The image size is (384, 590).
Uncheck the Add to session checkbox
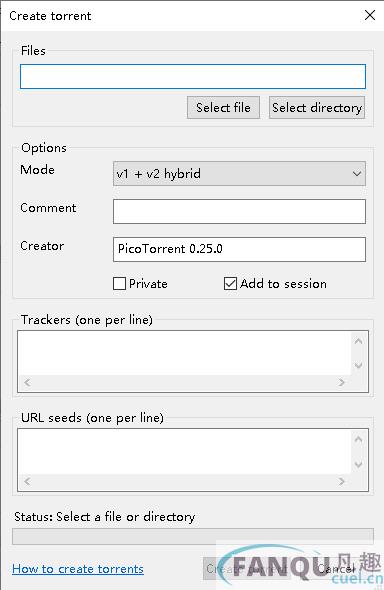tap(230, 283)
